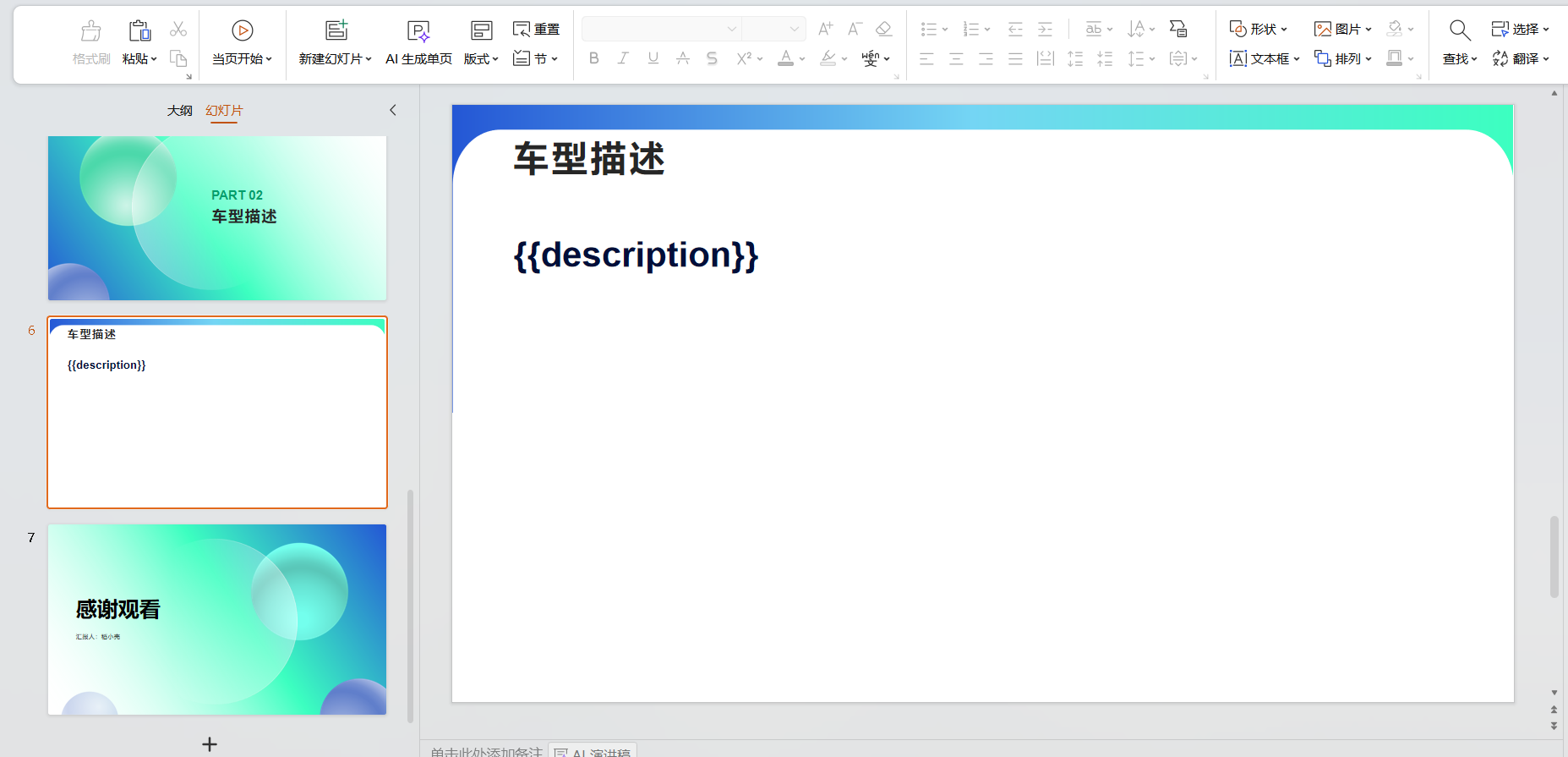The width and height of the screenshot is (1568, 757).
Task: Start slideshow from current page (当页开始)
Action: coord(243,44)
